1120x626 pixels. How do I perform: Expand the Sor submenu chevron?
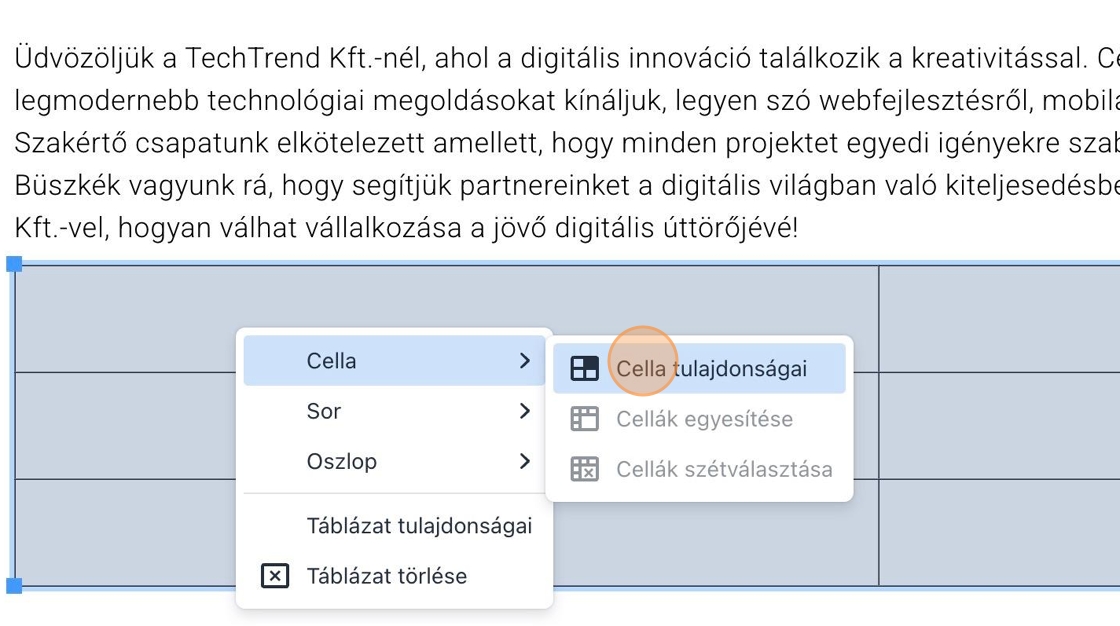pos(524,411)
